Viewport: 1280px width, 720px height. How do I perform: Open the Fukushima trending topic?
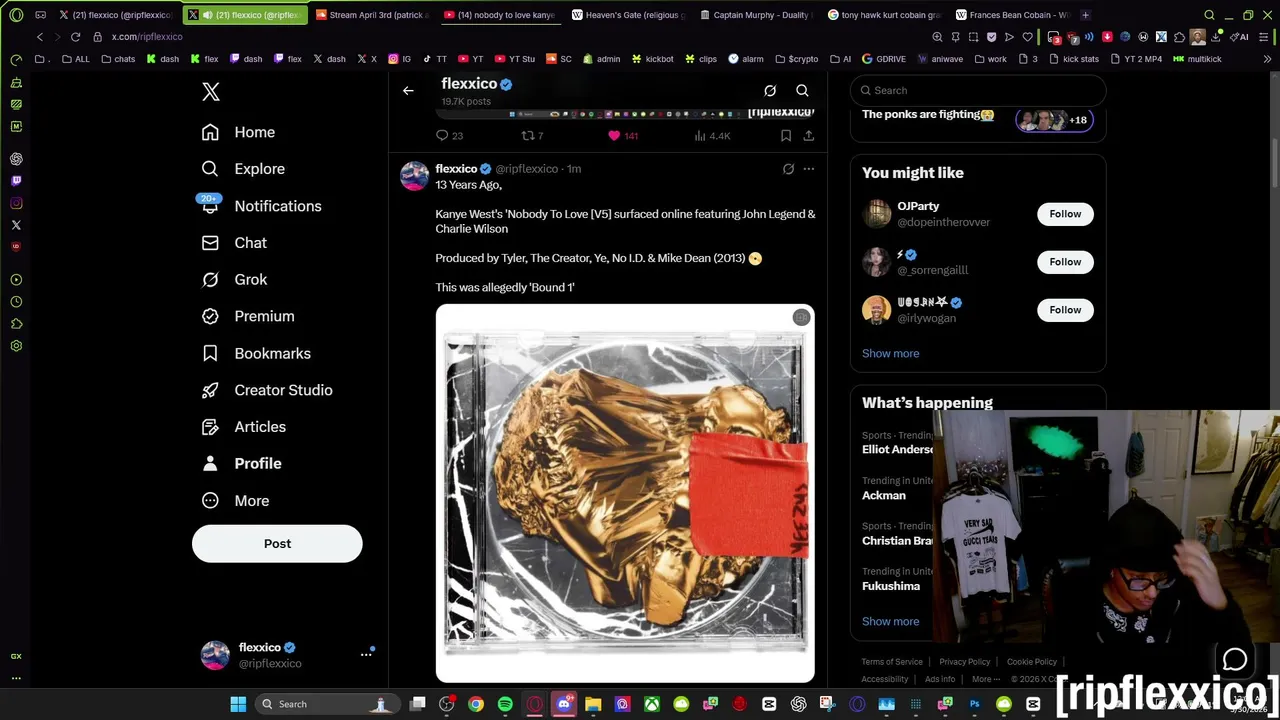891,587
